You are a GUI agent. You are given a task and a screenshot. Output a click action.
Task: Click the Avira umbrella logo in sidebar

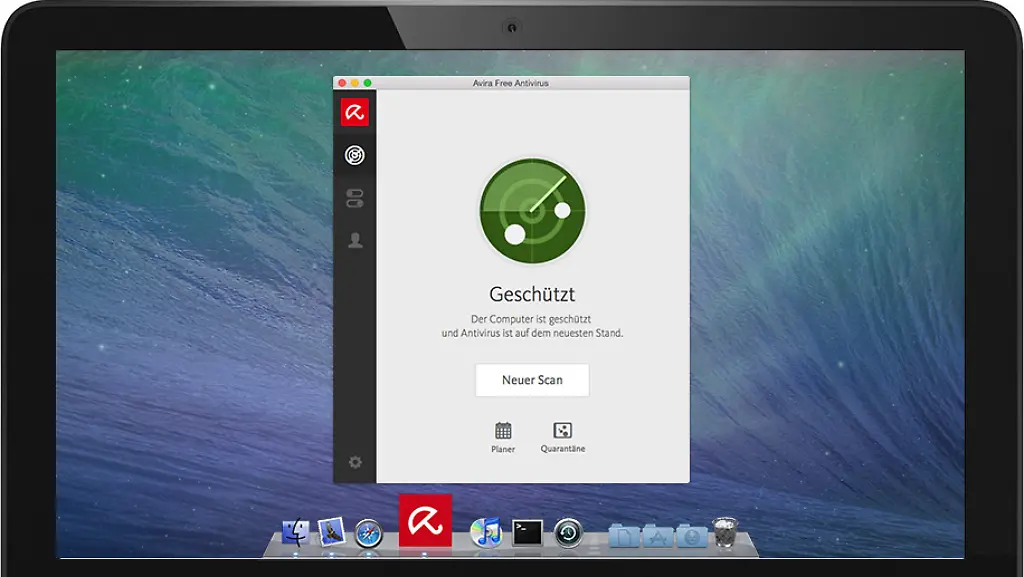click(354, 112)
